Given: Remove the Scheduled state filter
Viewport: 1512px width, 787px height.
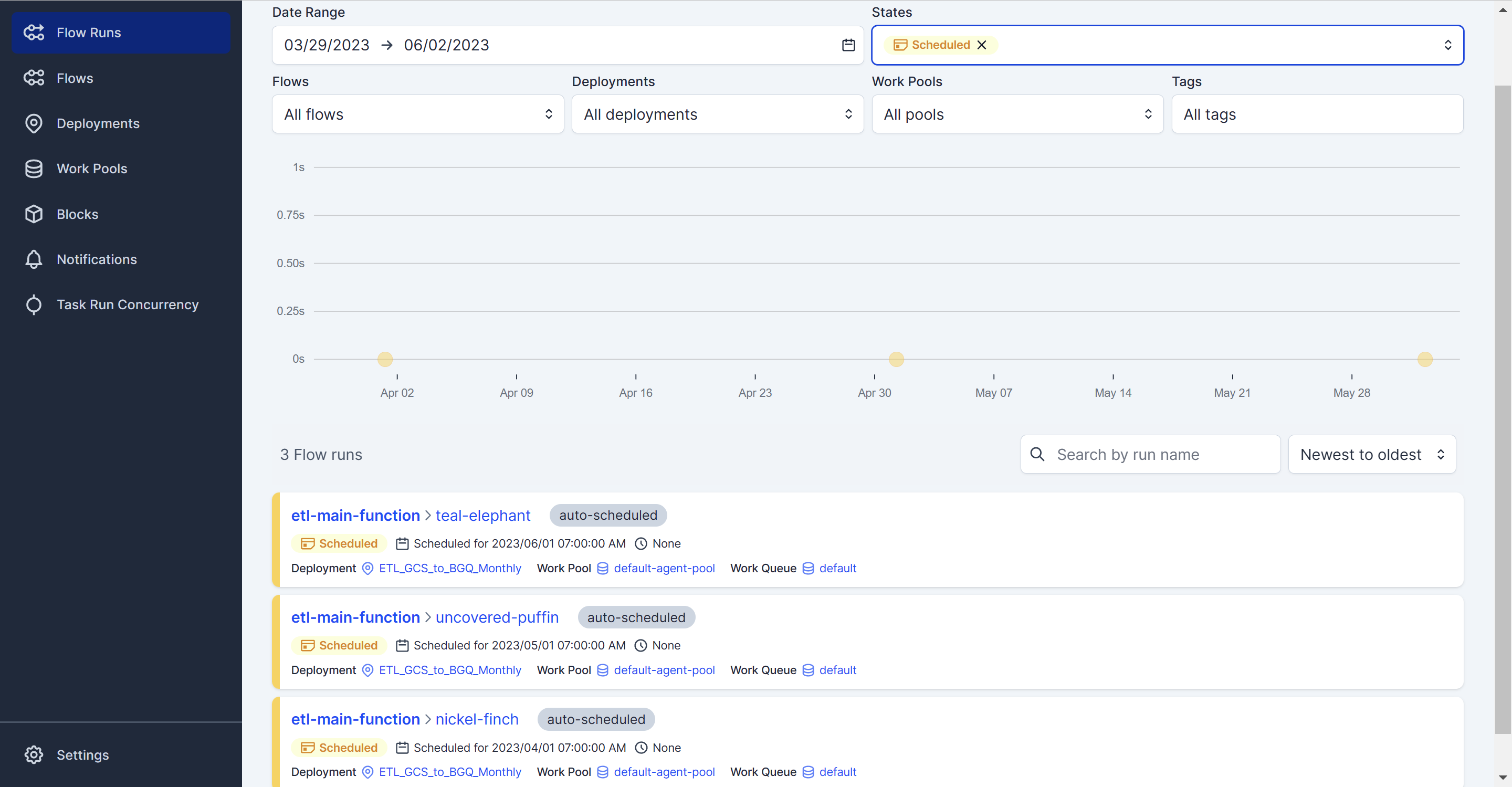Looking at the screenshot, I should click(x=981, y=45).
